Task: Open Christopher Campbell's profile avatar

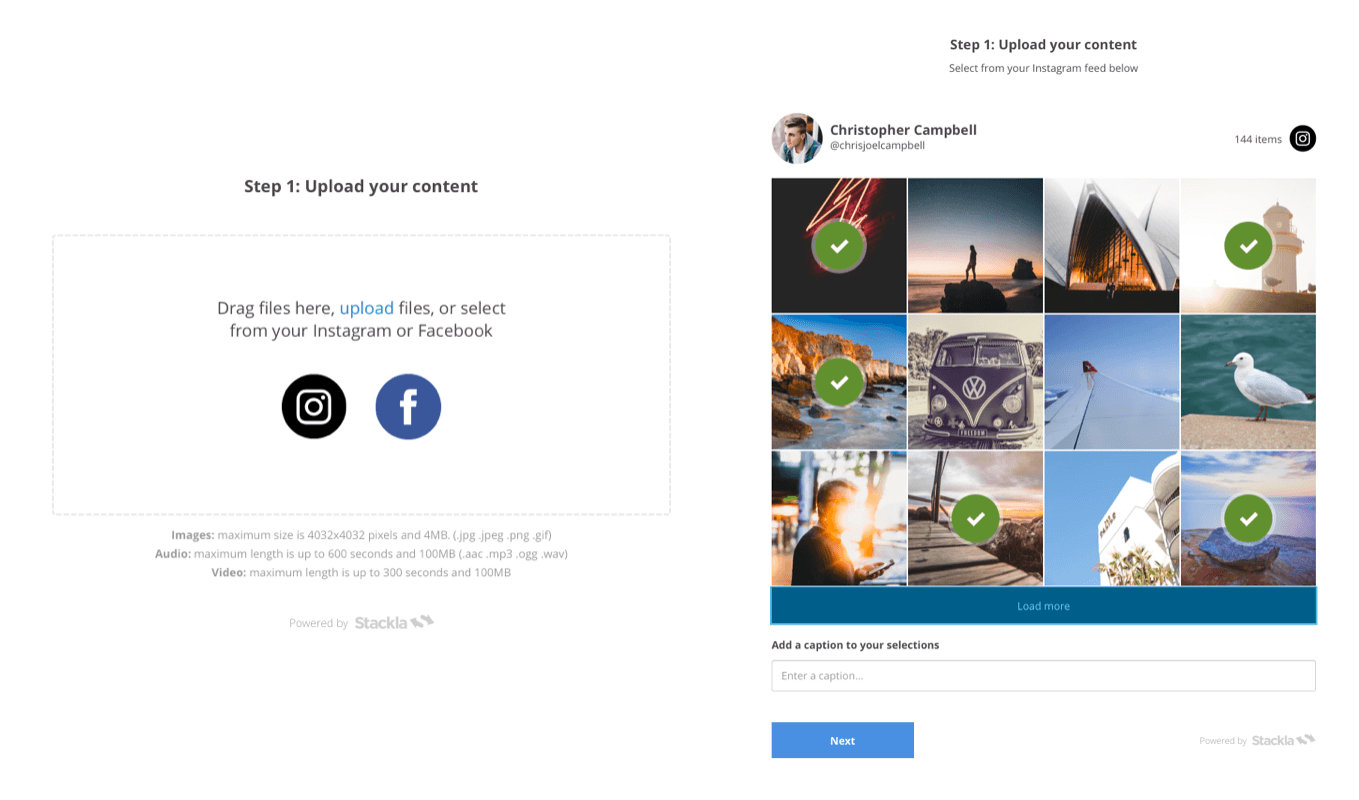Action: [x=797, y=138]
